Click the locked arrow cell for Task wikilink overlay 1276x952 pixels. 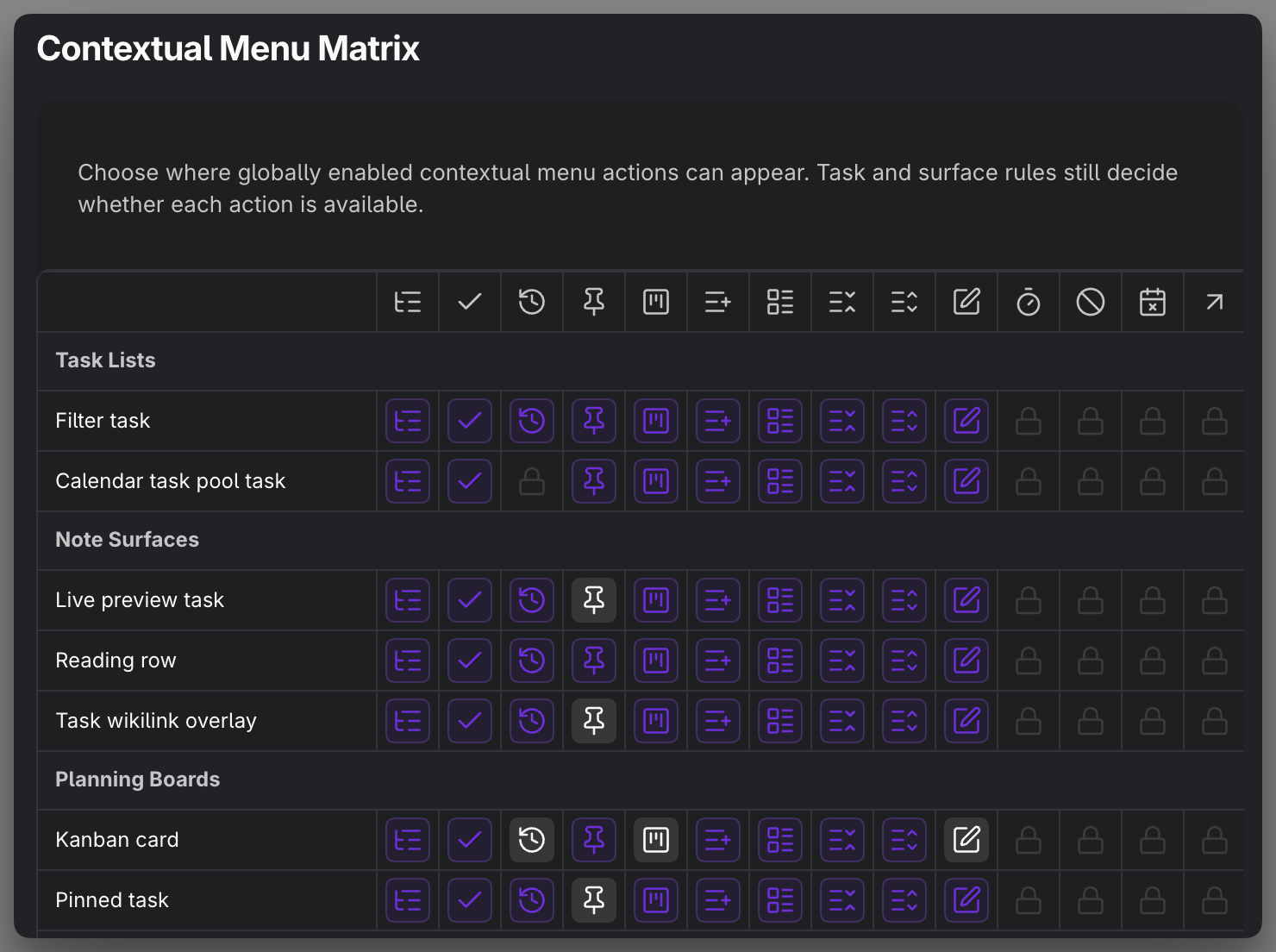coord(1215,721)
